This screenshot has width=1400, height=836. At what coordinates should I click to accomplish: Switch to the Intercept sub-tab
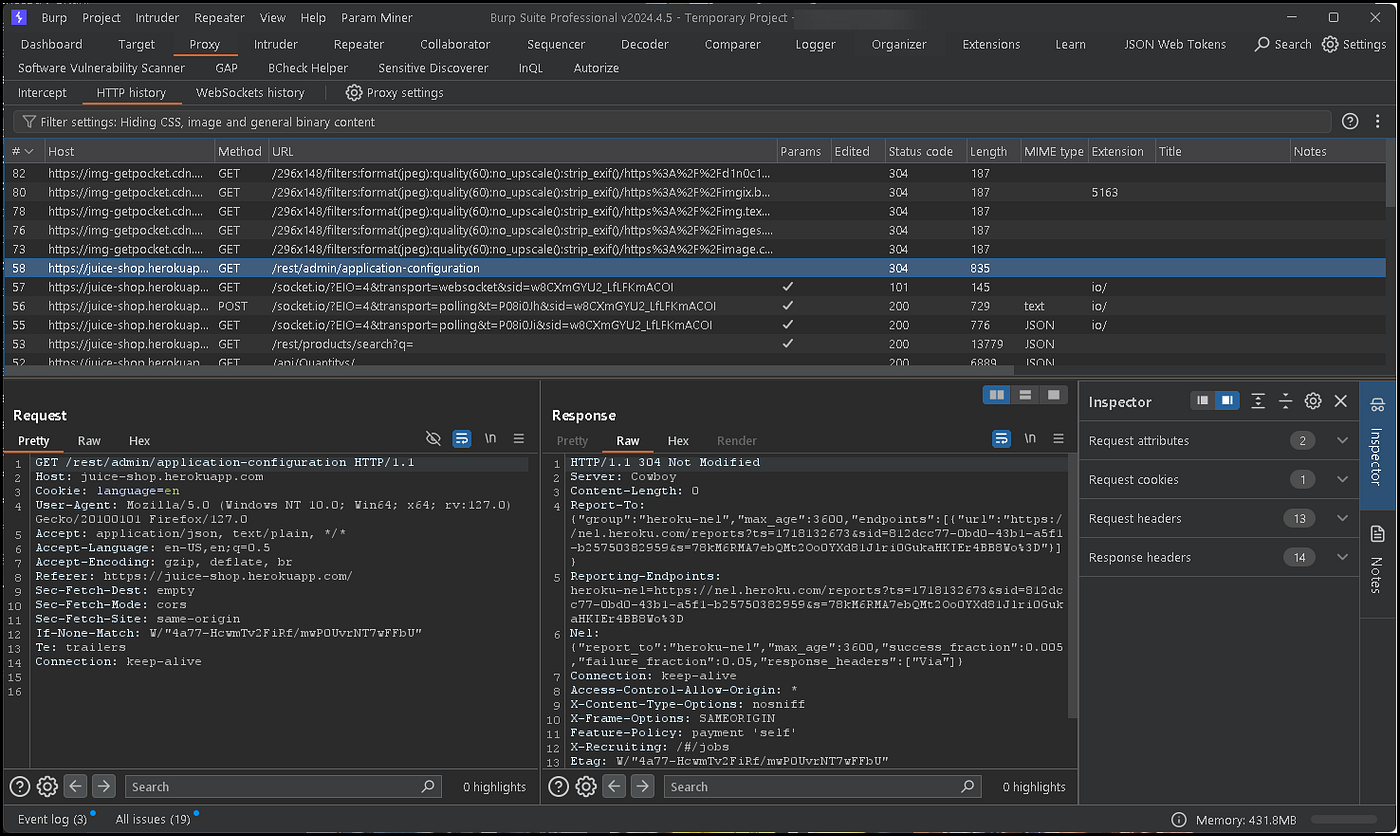click(42, 92)
